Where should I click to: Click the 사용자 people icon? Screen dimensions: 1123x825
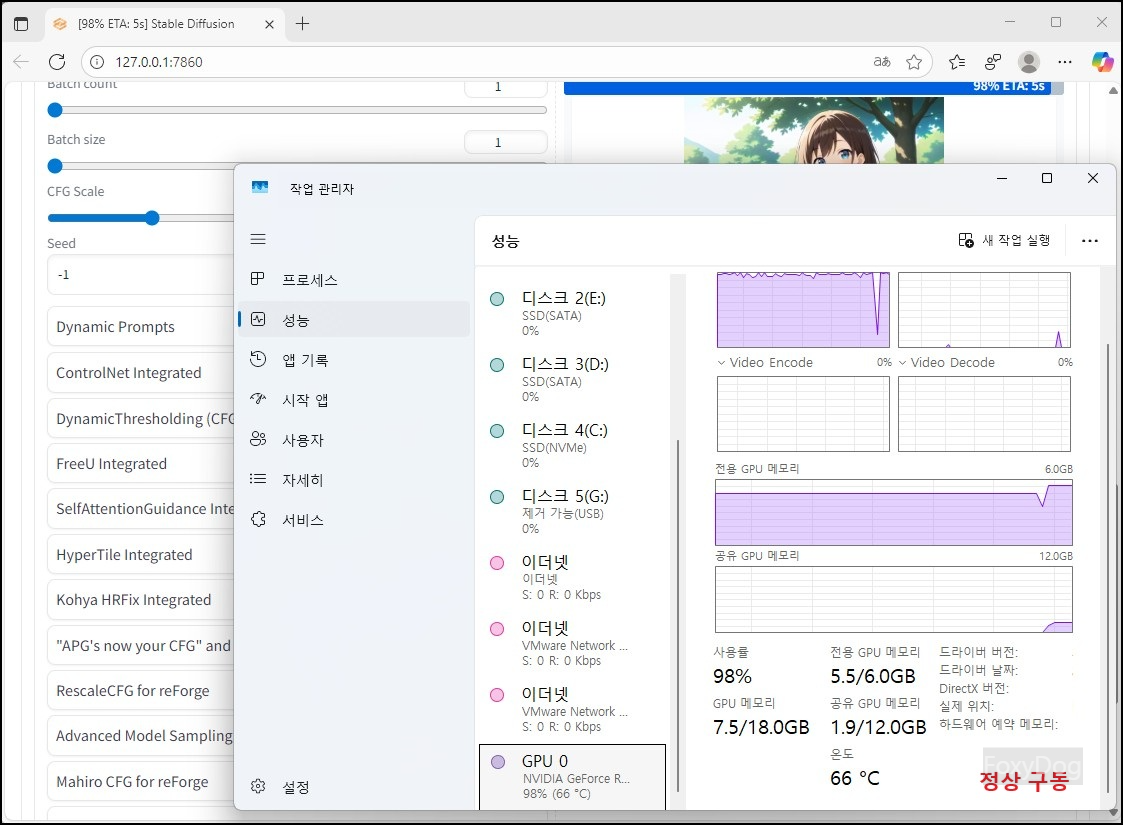(x=258, y=439)
